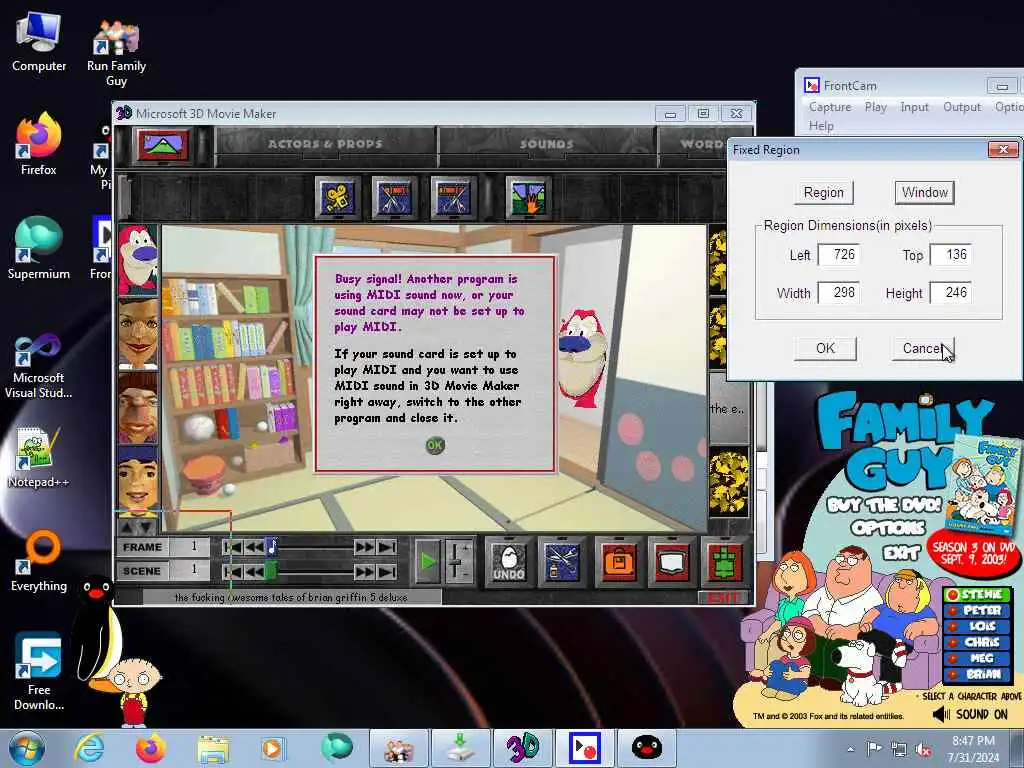Open FrontCam Help menu
1024x768 pixels.
[821, 125]
